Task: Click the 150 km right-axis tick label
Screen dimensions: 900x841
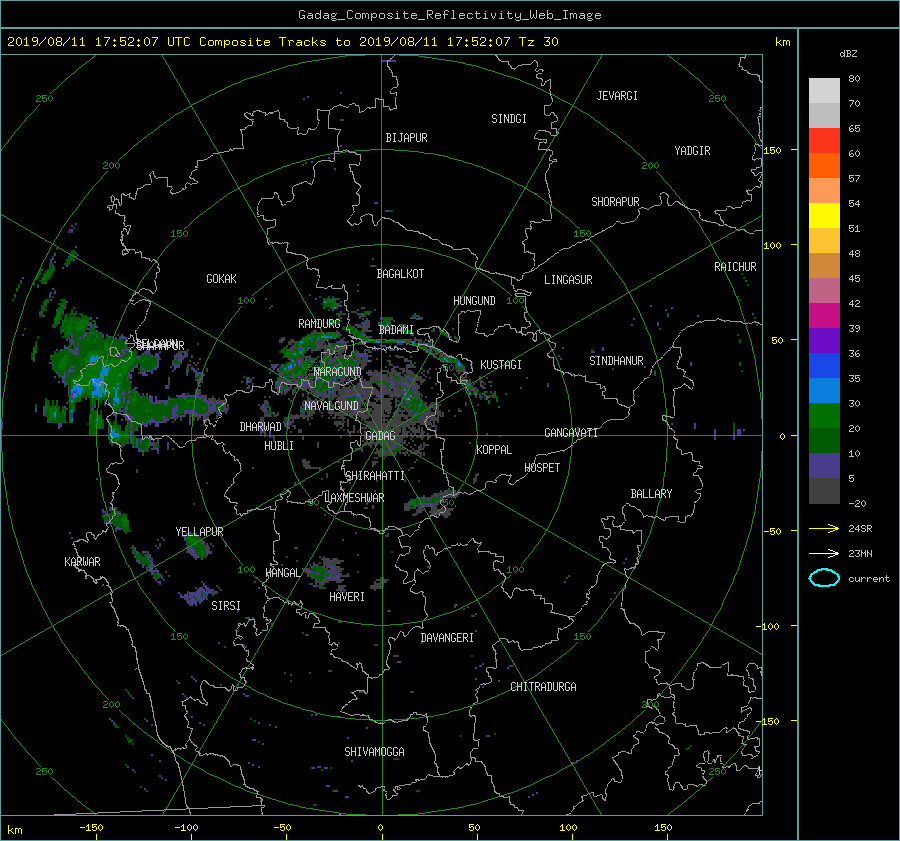Action: tap(773, 150)
